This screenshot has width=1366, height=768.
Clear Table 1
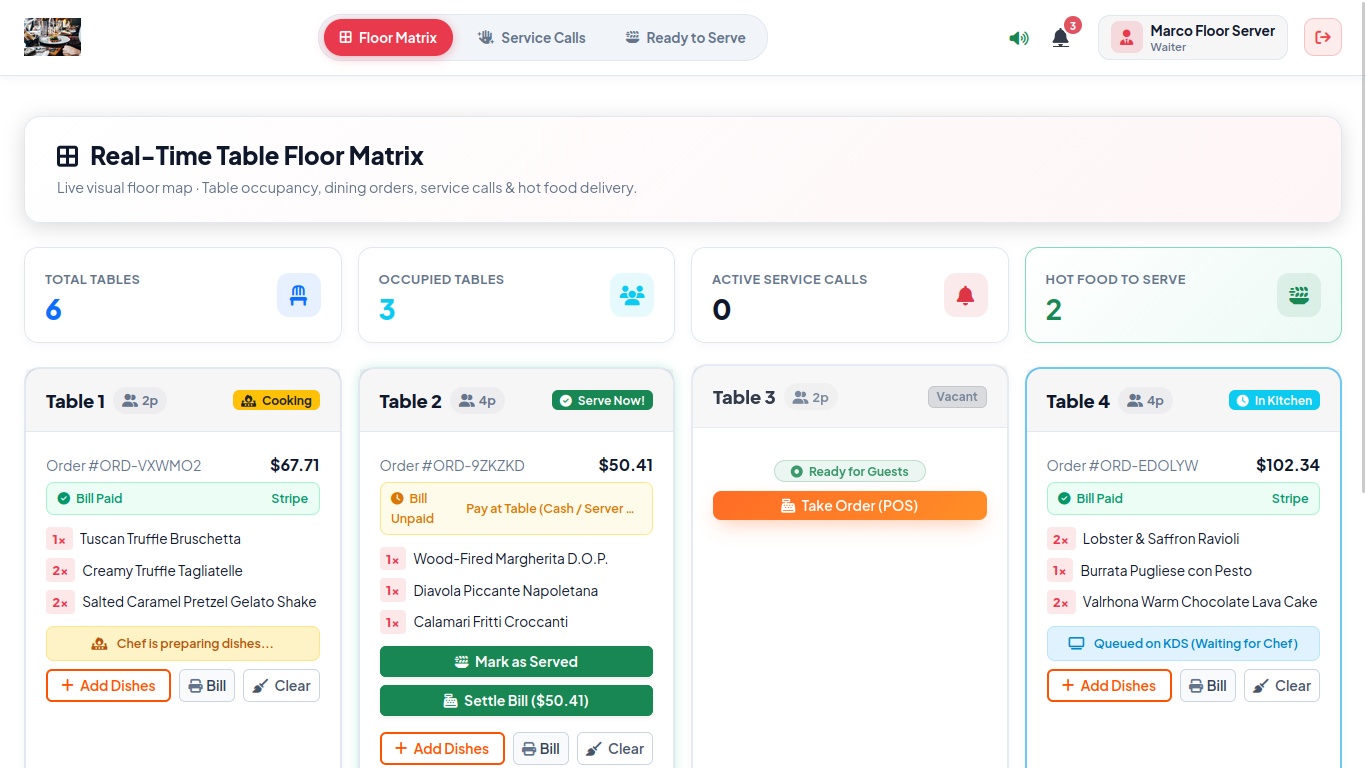coord(281,686)
